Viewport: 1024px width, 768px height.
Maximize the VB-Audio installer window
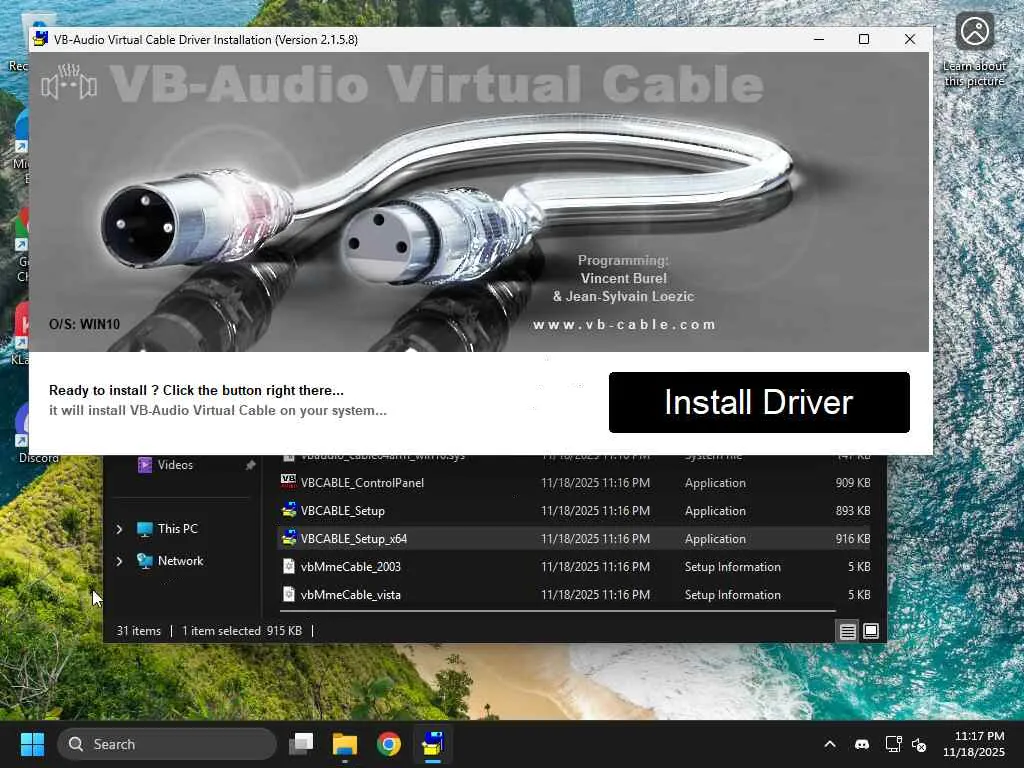coord(863,39)
